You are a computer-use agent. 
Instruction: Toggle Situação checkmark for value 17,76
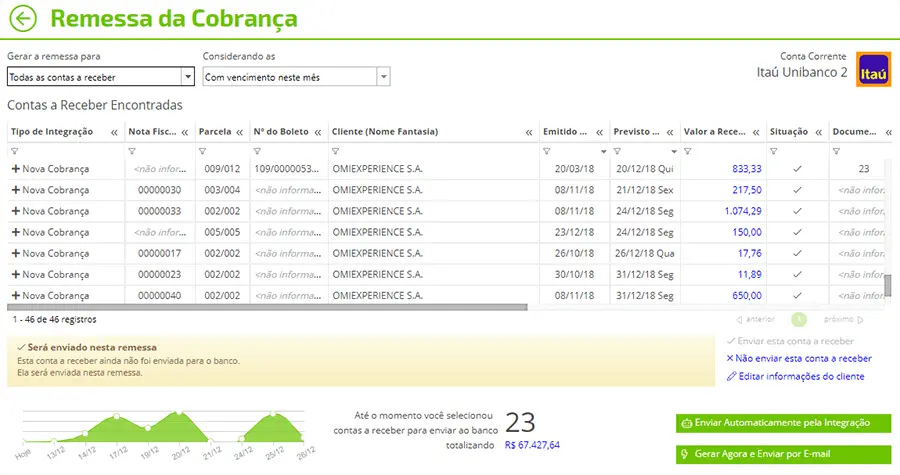click(x=797, y=253)
